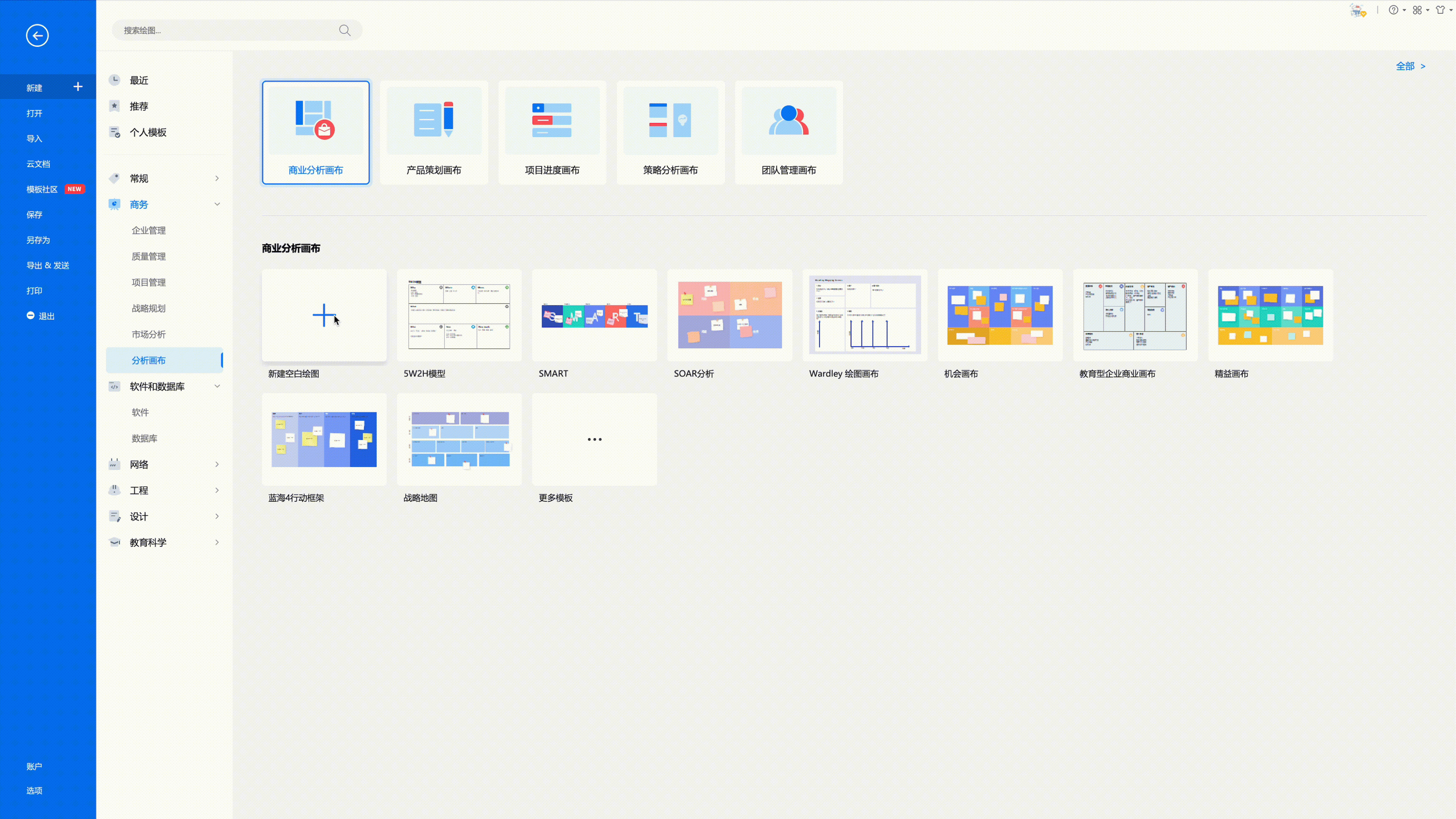Select the 商业分析画布 category card

coord(316,132)
